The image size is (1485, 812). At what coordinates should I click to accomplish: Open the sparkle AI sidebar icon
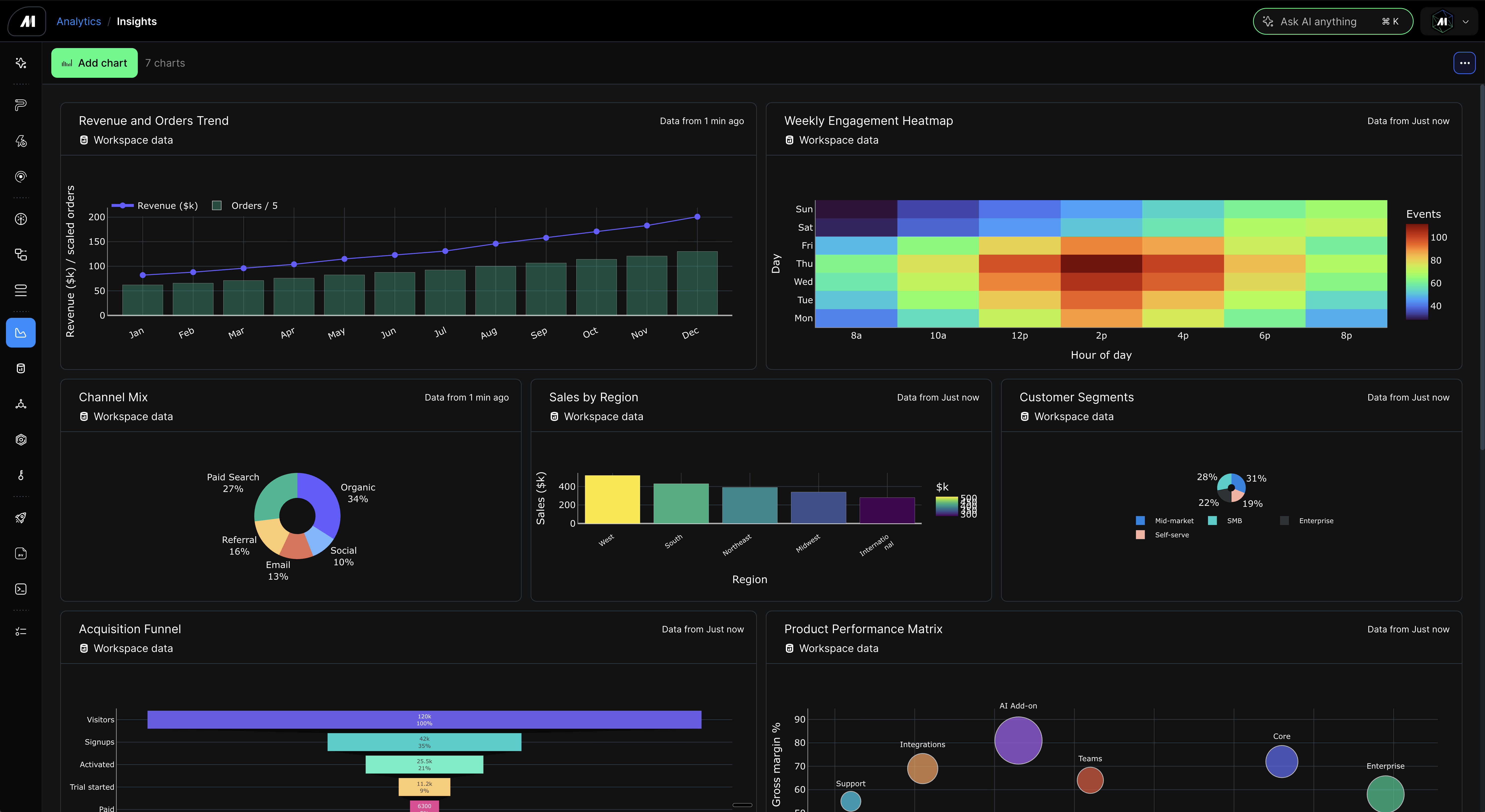[21, 63]
